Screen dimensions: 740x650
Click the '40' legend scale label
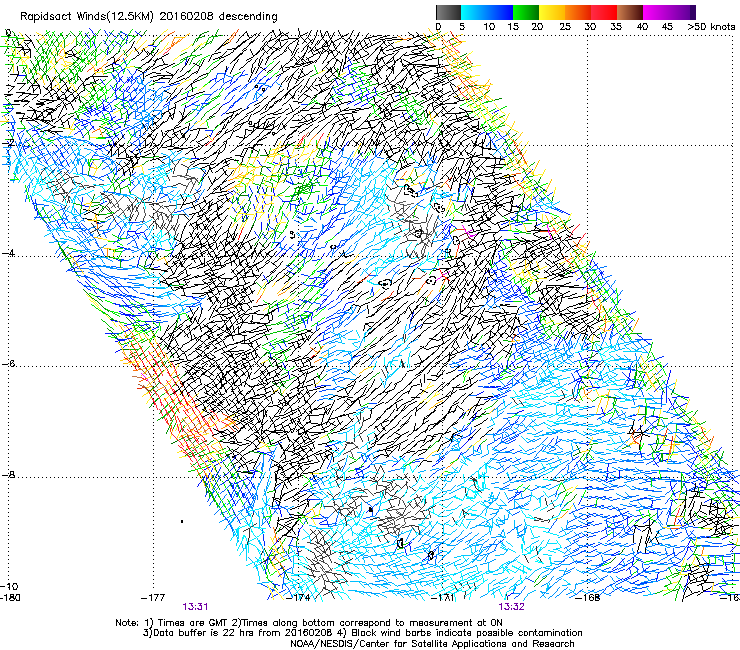pyautogui.click(x=642, y=26)
